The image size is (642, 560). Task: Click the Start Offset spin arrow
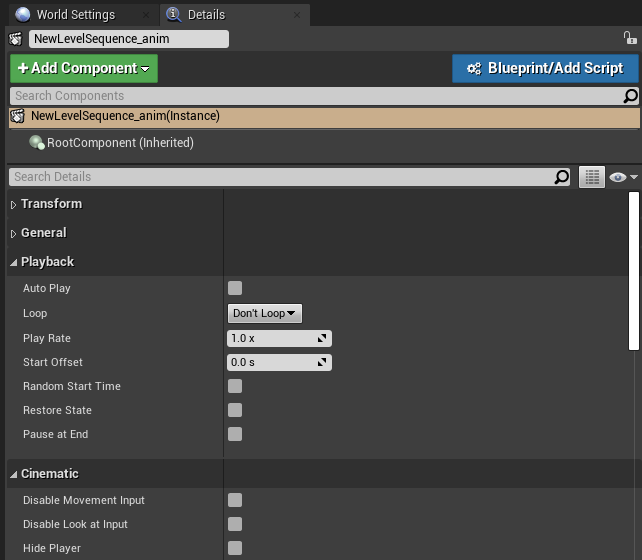[322, 362]
